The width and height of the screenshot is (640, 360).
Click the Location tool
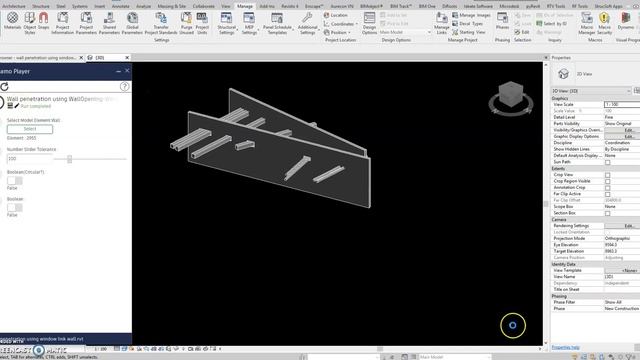[336, 15]
